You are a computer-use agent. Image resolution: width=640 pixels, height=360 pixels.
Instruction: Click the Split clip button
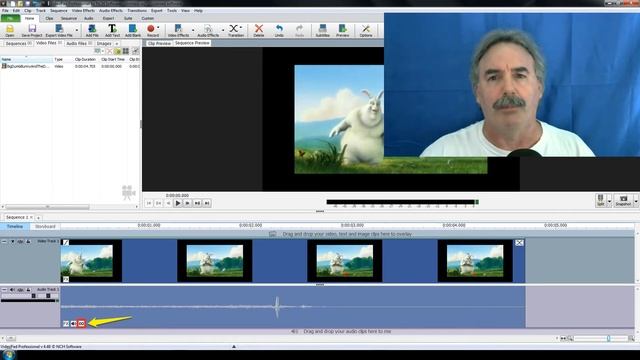coord(600,200)
